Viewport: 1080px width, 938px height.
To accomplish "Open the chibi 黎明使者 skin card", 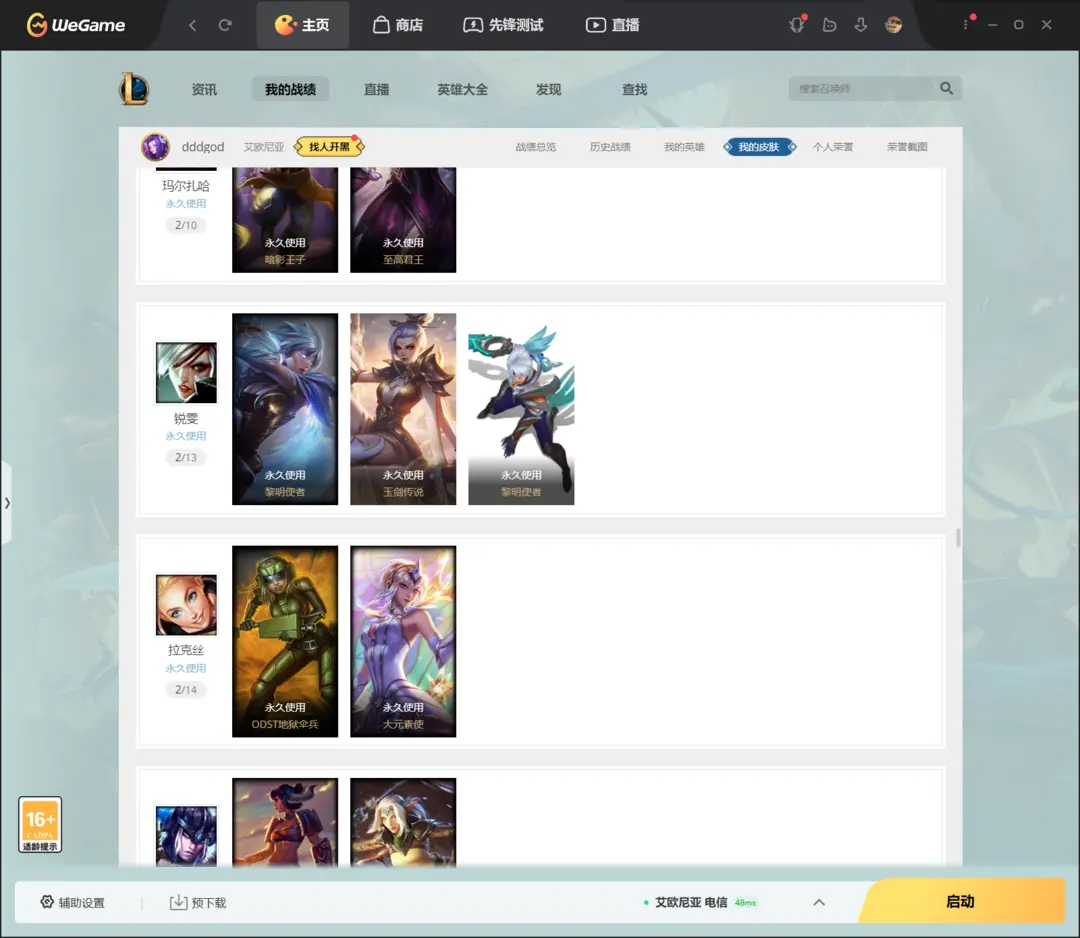I will [521, 409].
